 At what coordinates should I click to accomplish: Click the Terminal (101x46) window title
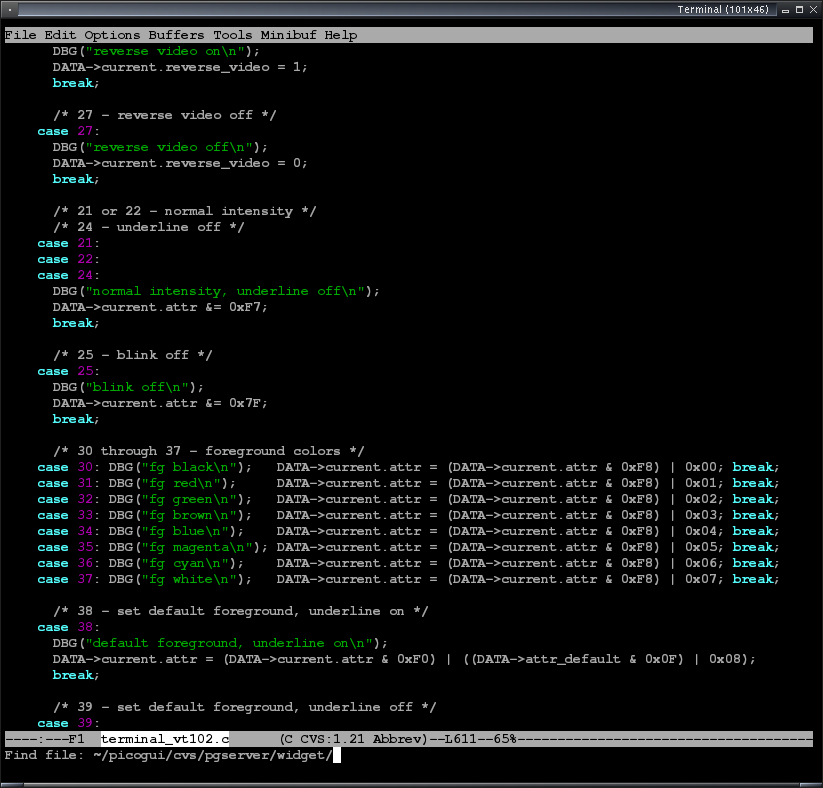(x=723, y=9)
